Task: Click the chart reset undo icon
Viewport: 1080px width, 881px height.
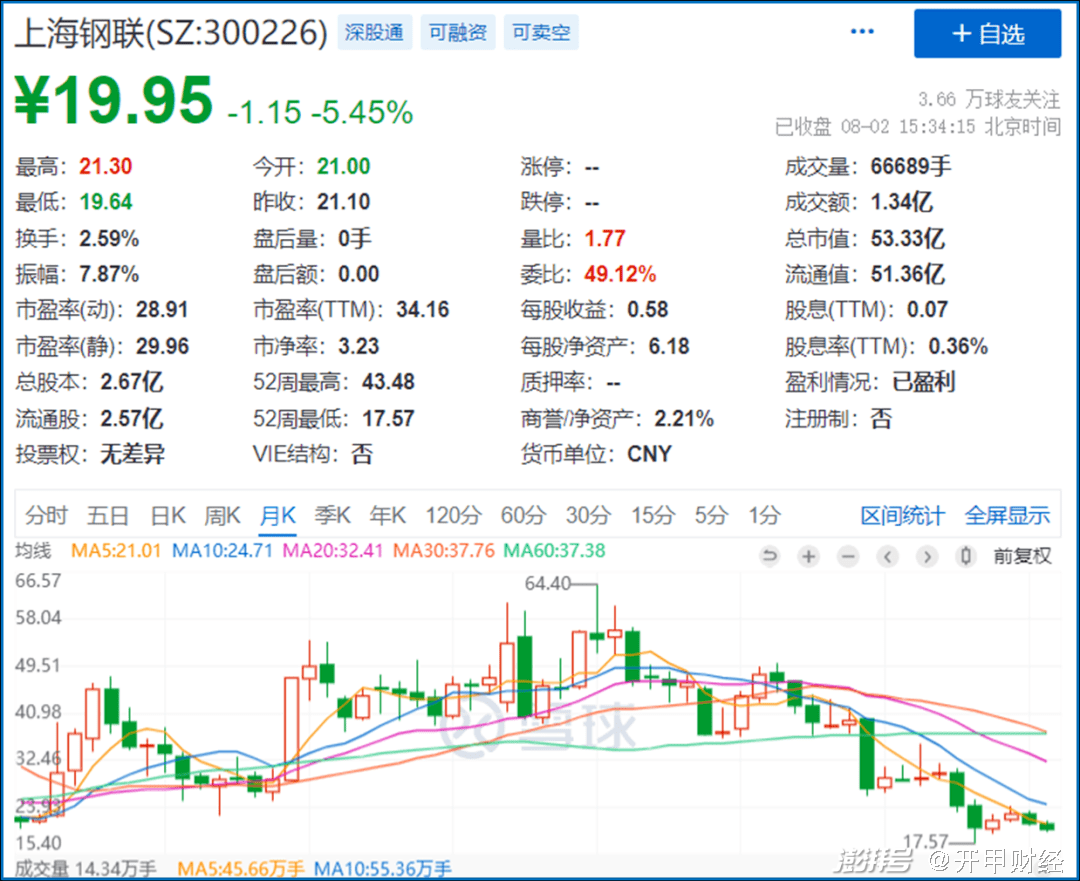Action: coord(769,557)
